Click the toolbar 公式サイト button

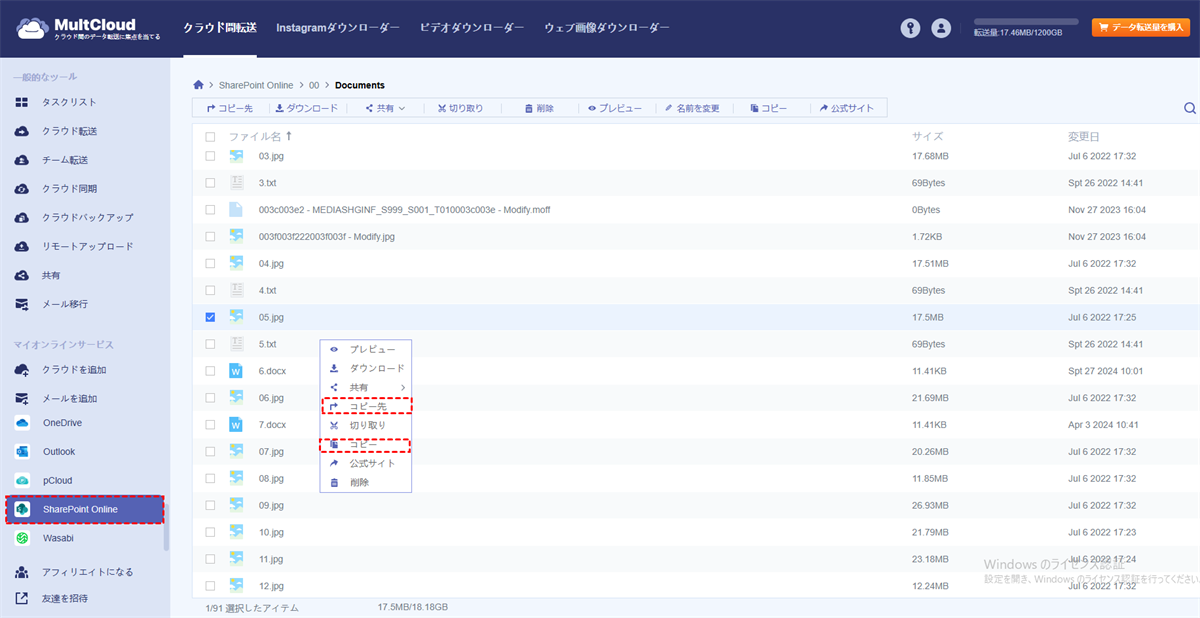pyautogui.click(x=847, y=108)
